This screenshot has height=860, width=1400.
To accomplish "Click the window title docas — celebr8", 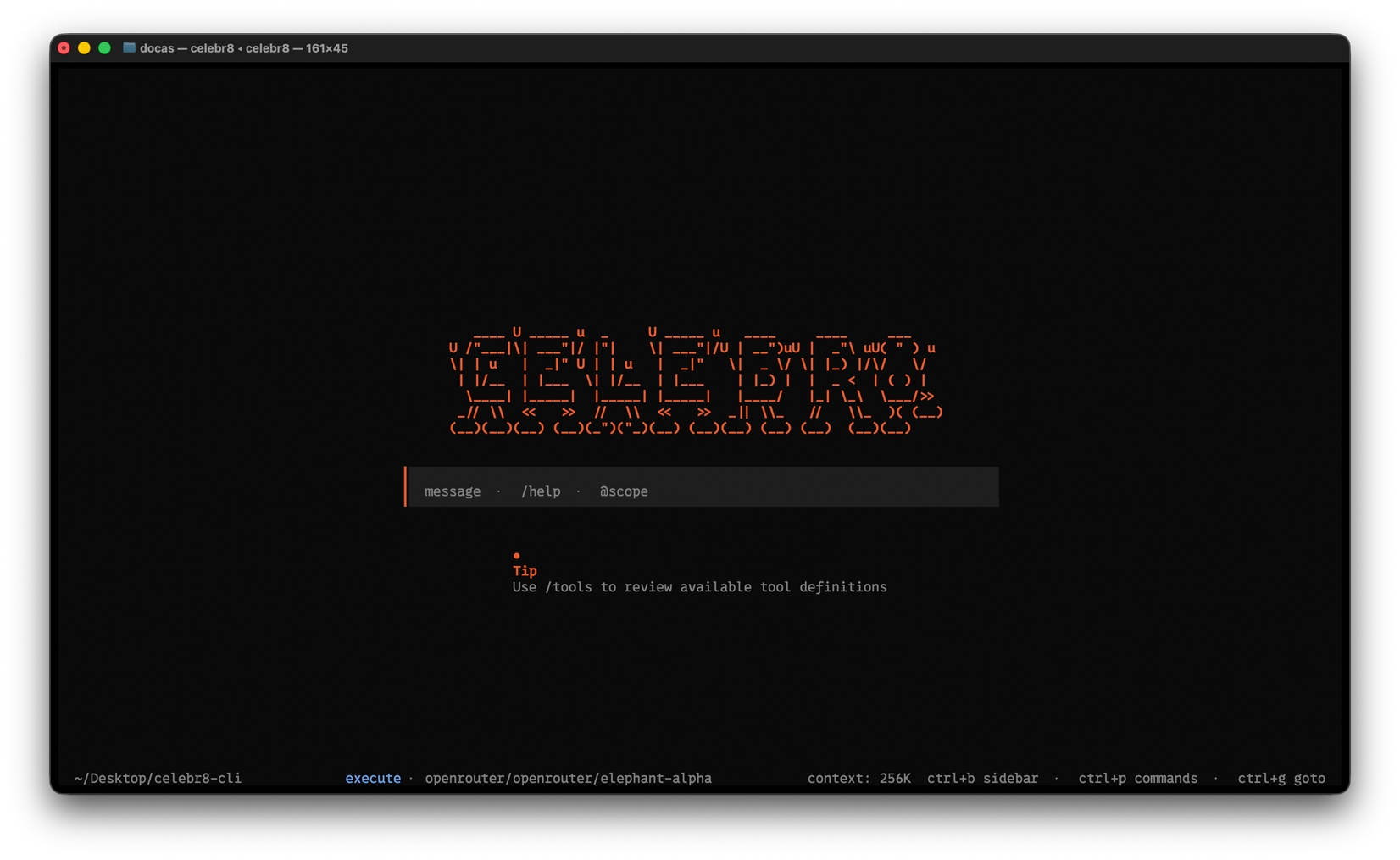I will pos(244,48).
